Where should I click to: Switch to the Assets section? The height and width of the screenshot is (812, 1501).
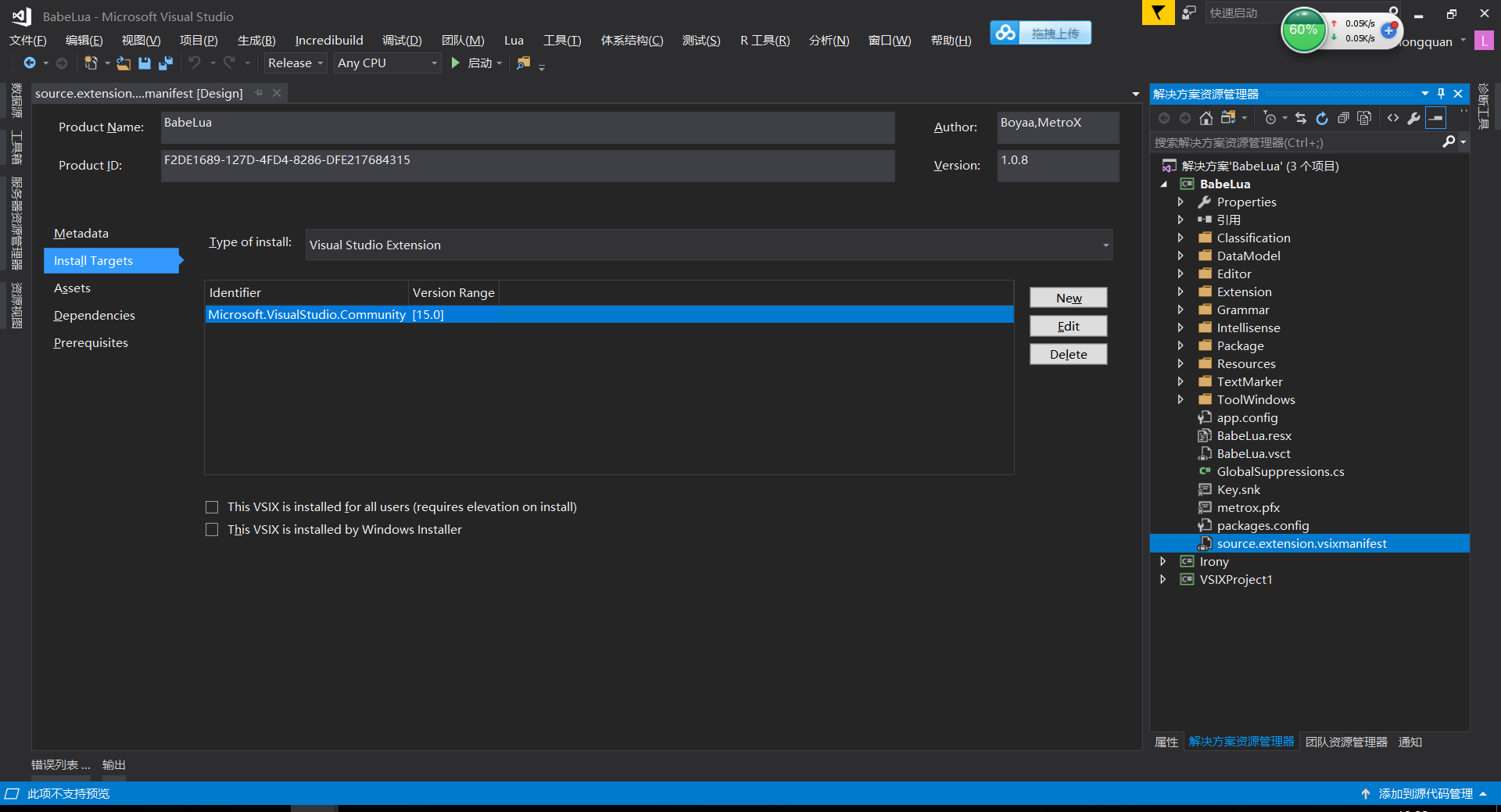pos(72,288)
